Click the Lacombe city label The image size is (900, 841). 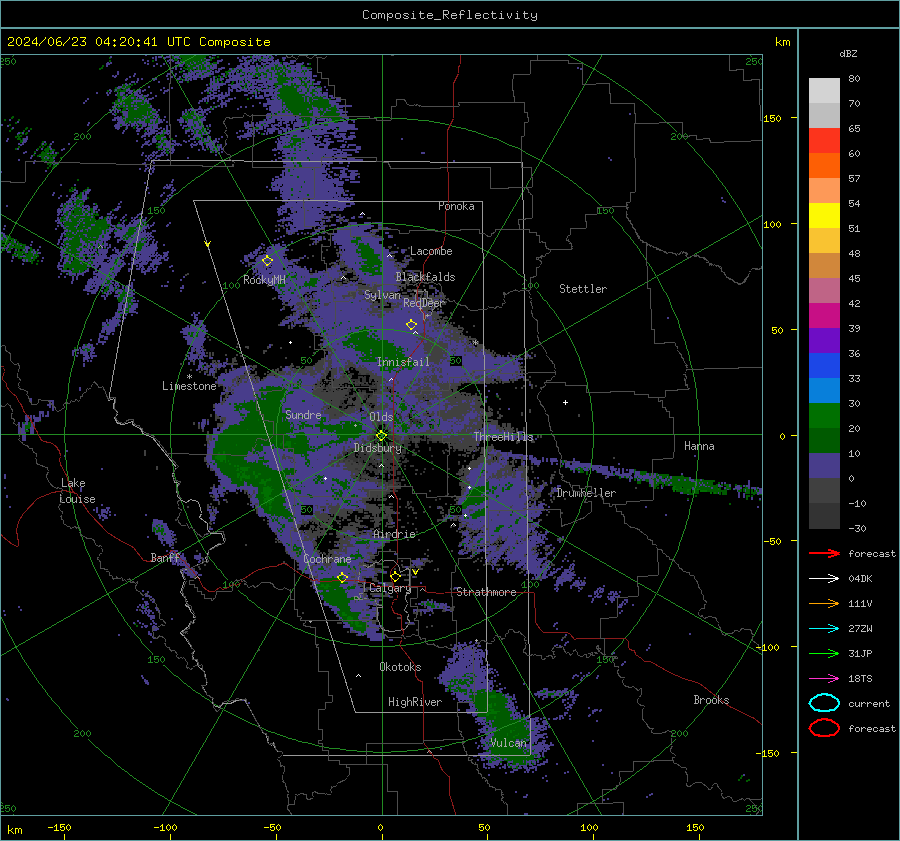pos(431,251)
